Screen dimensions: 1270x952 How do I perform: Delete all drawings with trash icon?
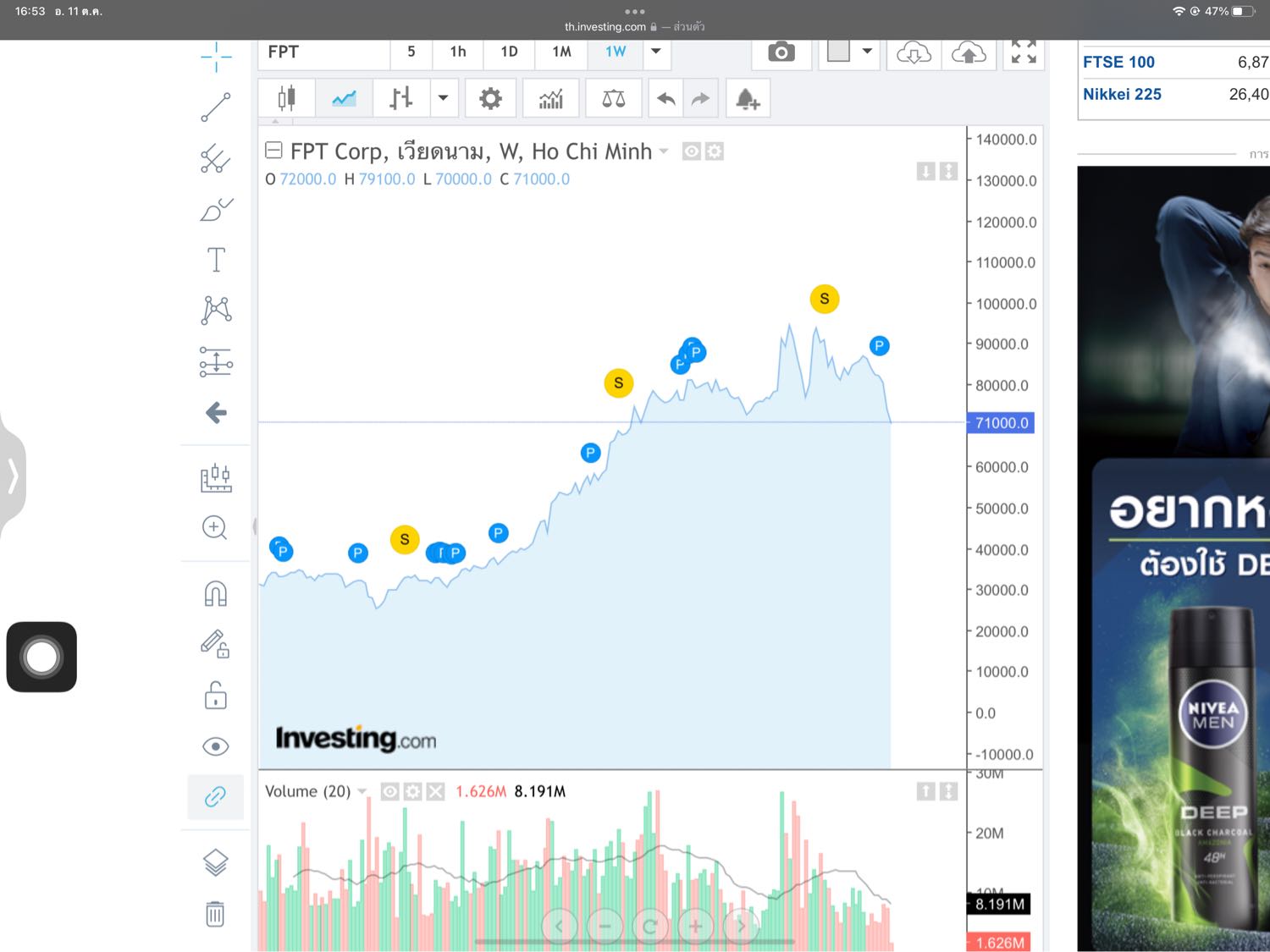tap(215, 913)
